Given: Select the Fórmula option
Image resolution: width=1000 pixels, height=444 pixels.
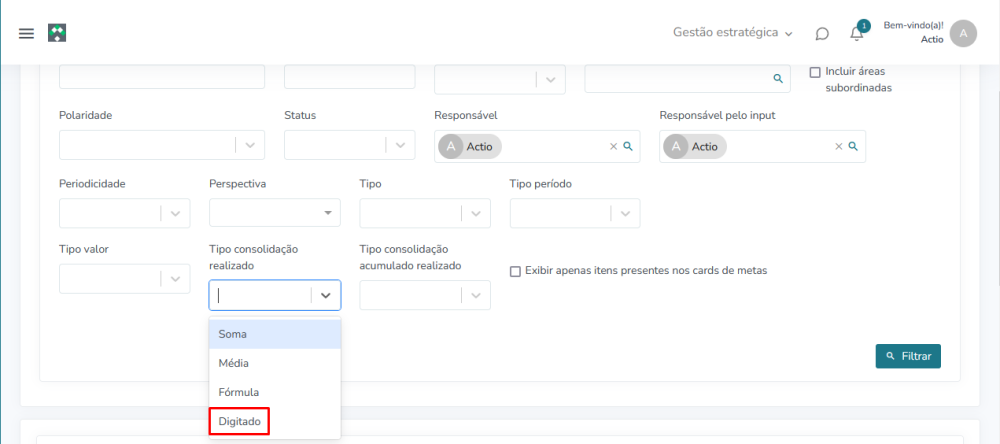Looking at the screenshot, I should coord(239,392).
